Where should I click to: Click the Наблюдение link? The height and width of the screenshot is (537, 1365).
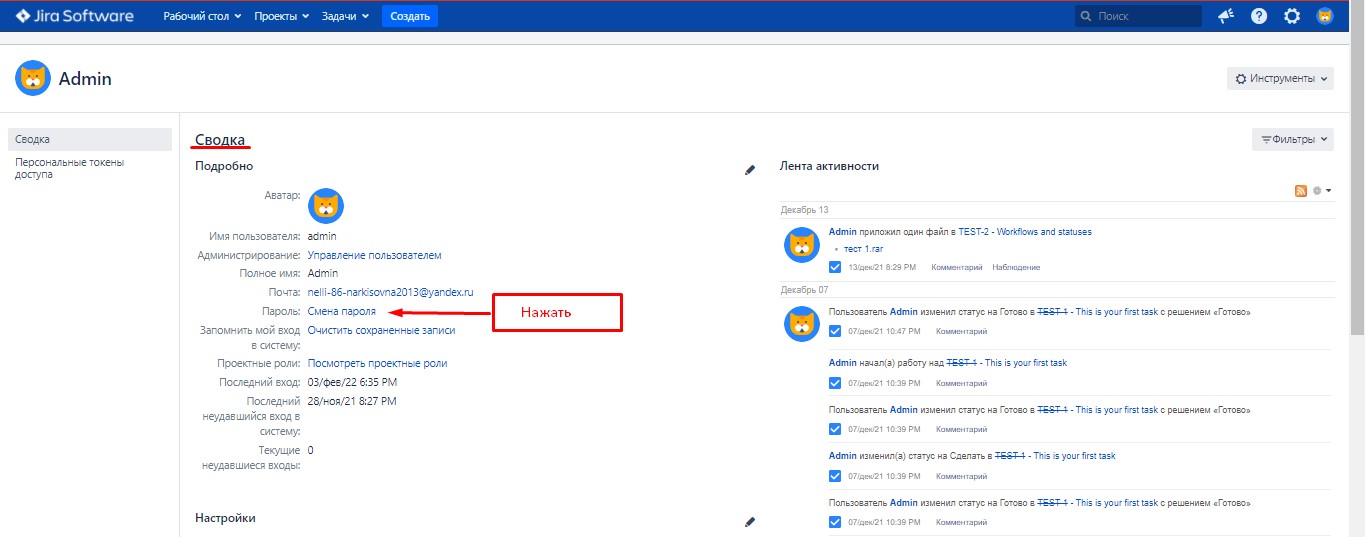[x=1016, y=267]
